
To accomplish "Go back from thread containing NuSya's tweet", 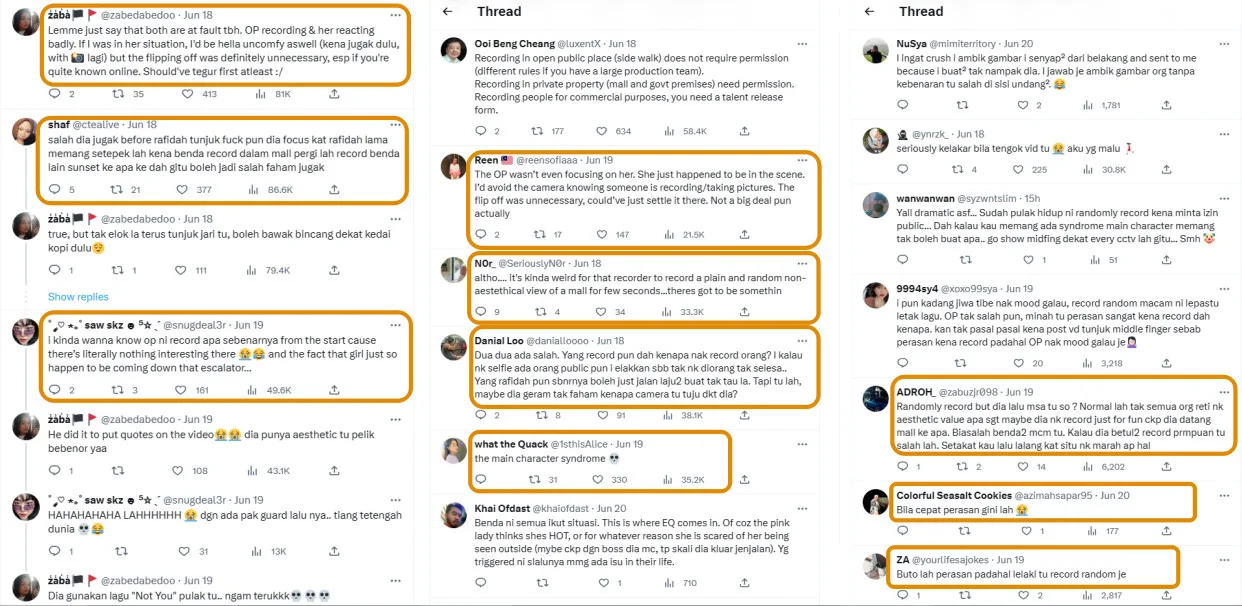I will tap(870, 11).
